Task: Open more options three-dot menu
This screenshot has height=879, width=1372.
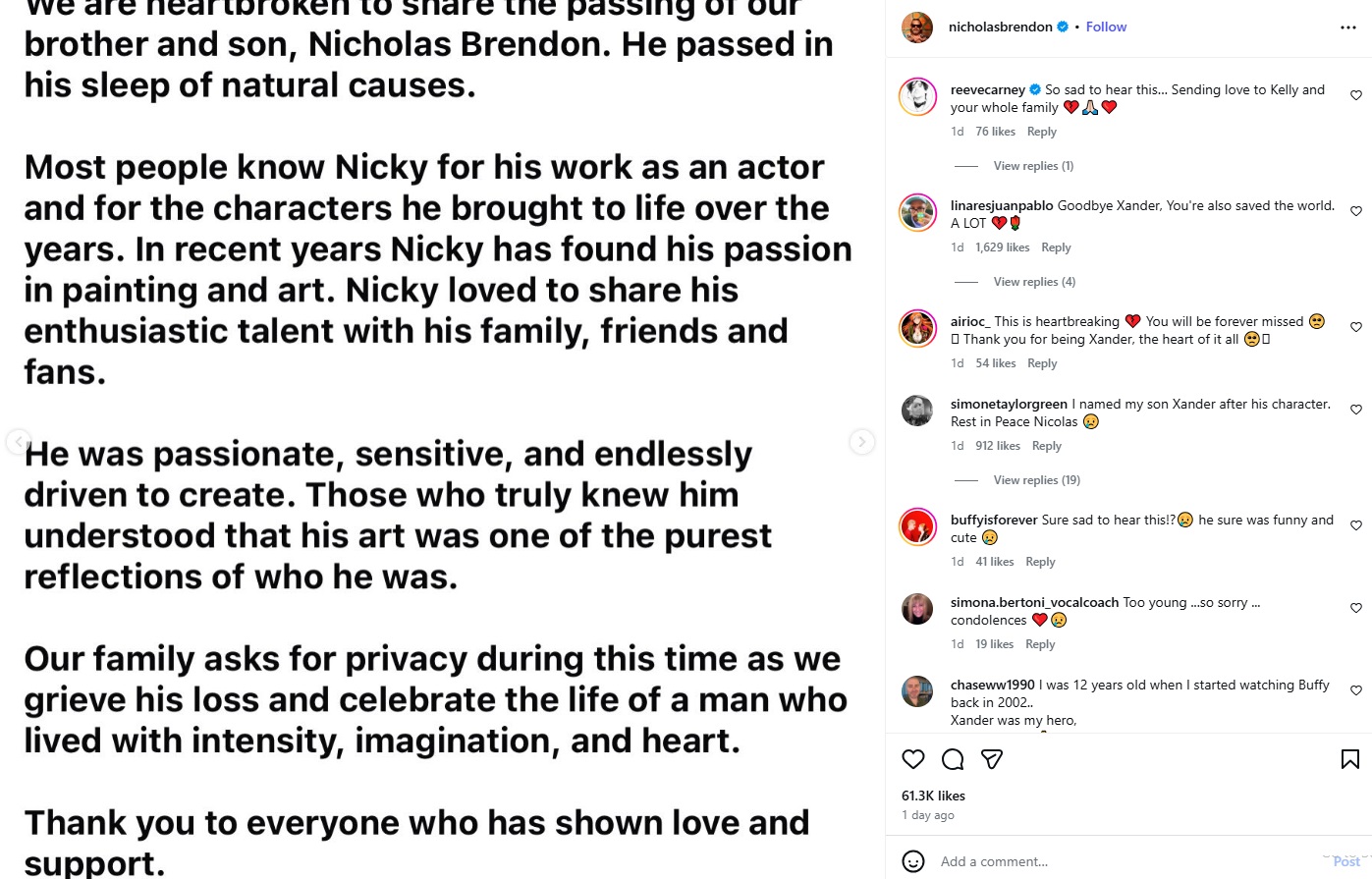Action: pos(1348,27)
